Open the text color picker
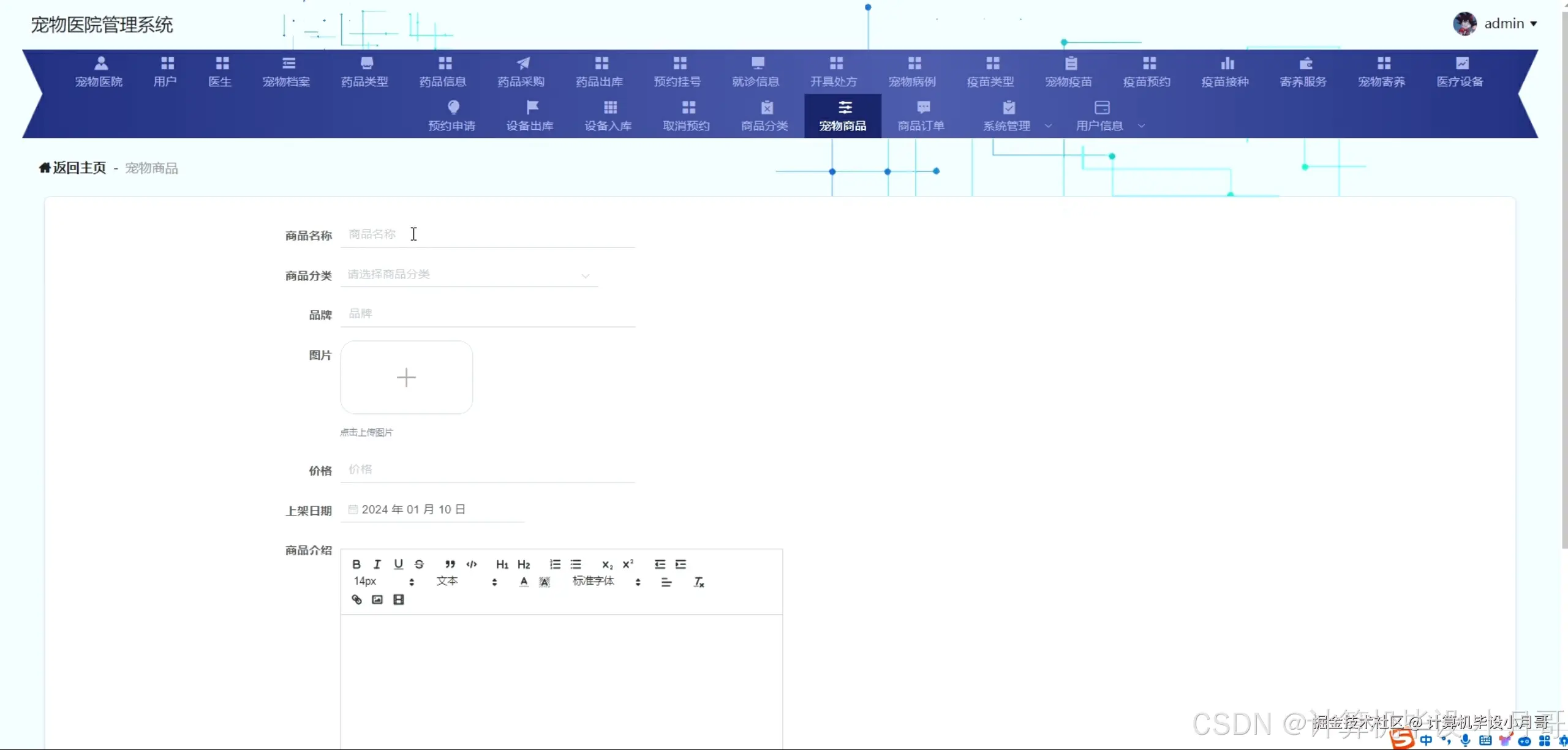 [x=524, y=582]
